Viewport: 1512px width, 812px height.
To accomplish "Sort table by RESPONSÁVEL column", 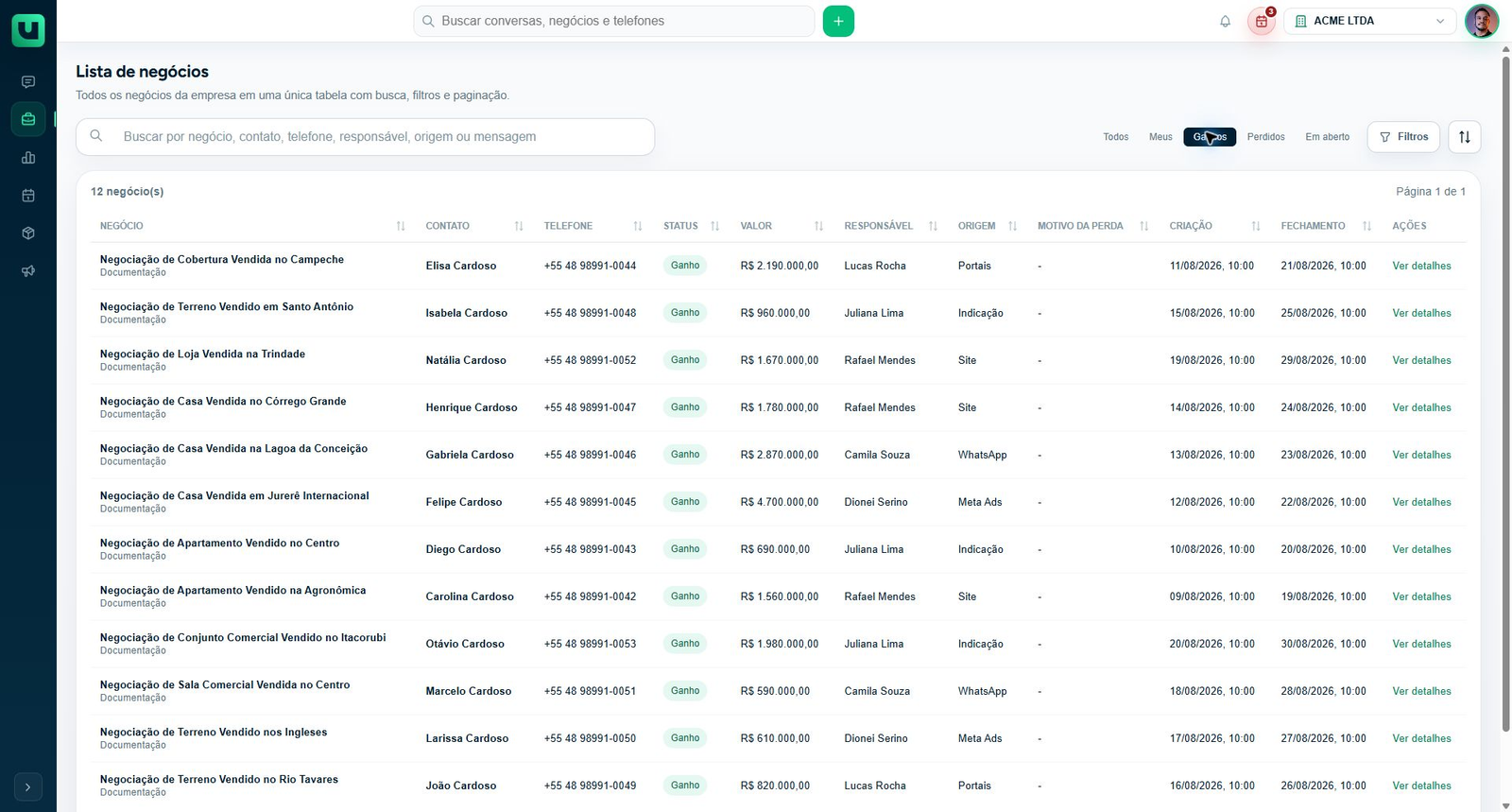I will coord(934,226).
